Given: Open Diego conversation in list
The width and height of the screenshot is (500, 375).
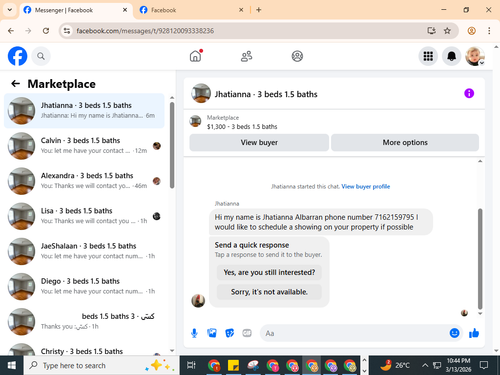Looking at the screenshot, I should pos(84,286).
